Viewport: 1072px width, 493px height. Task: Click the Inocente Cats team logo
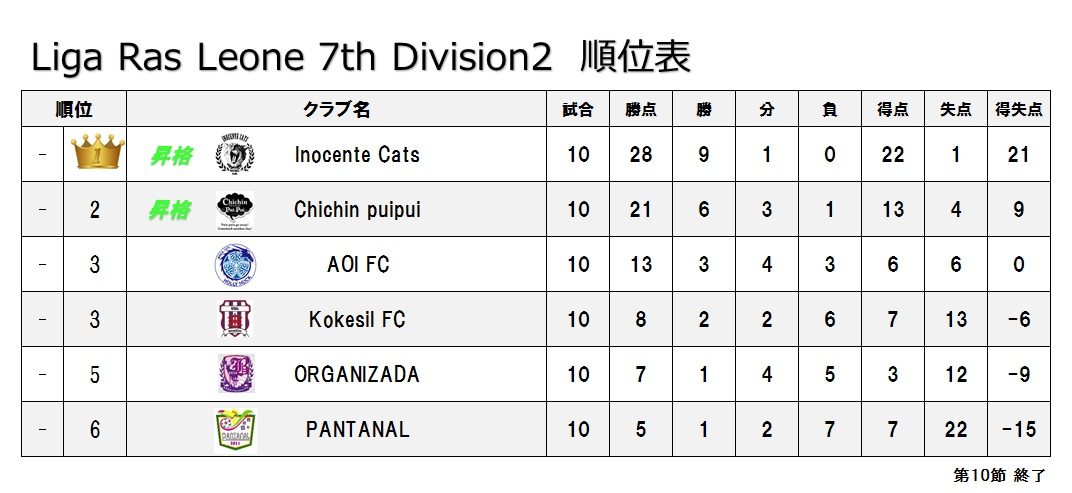pos(234,153)
